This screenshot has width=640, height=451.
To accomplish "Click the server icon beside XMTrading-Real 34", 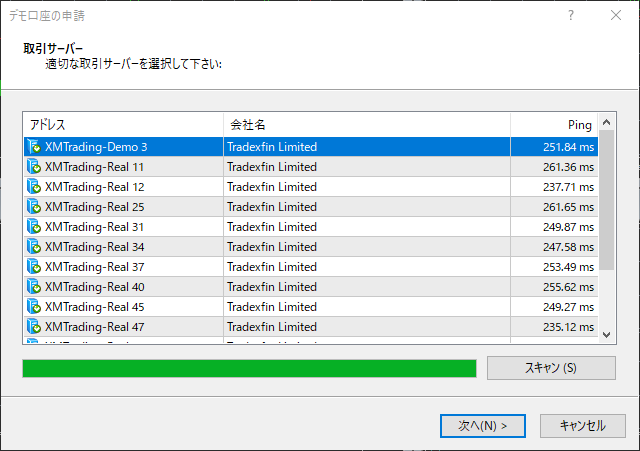I will pos(34,247).
